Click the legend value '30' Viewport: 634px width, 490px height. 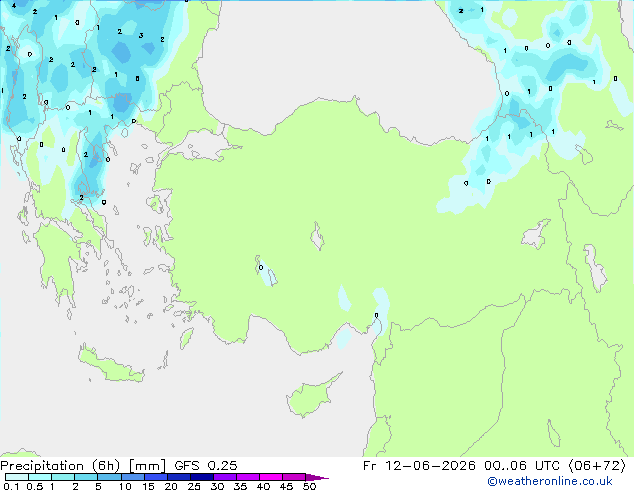click(x=217, y=486)
